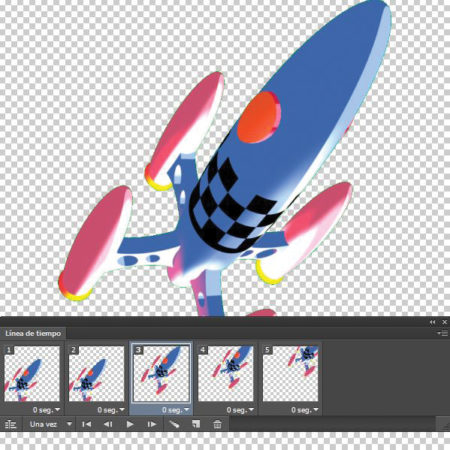This screenshot has height=450, width=450.
Task: Select first frame button
Action: click(x=86, y=424)
